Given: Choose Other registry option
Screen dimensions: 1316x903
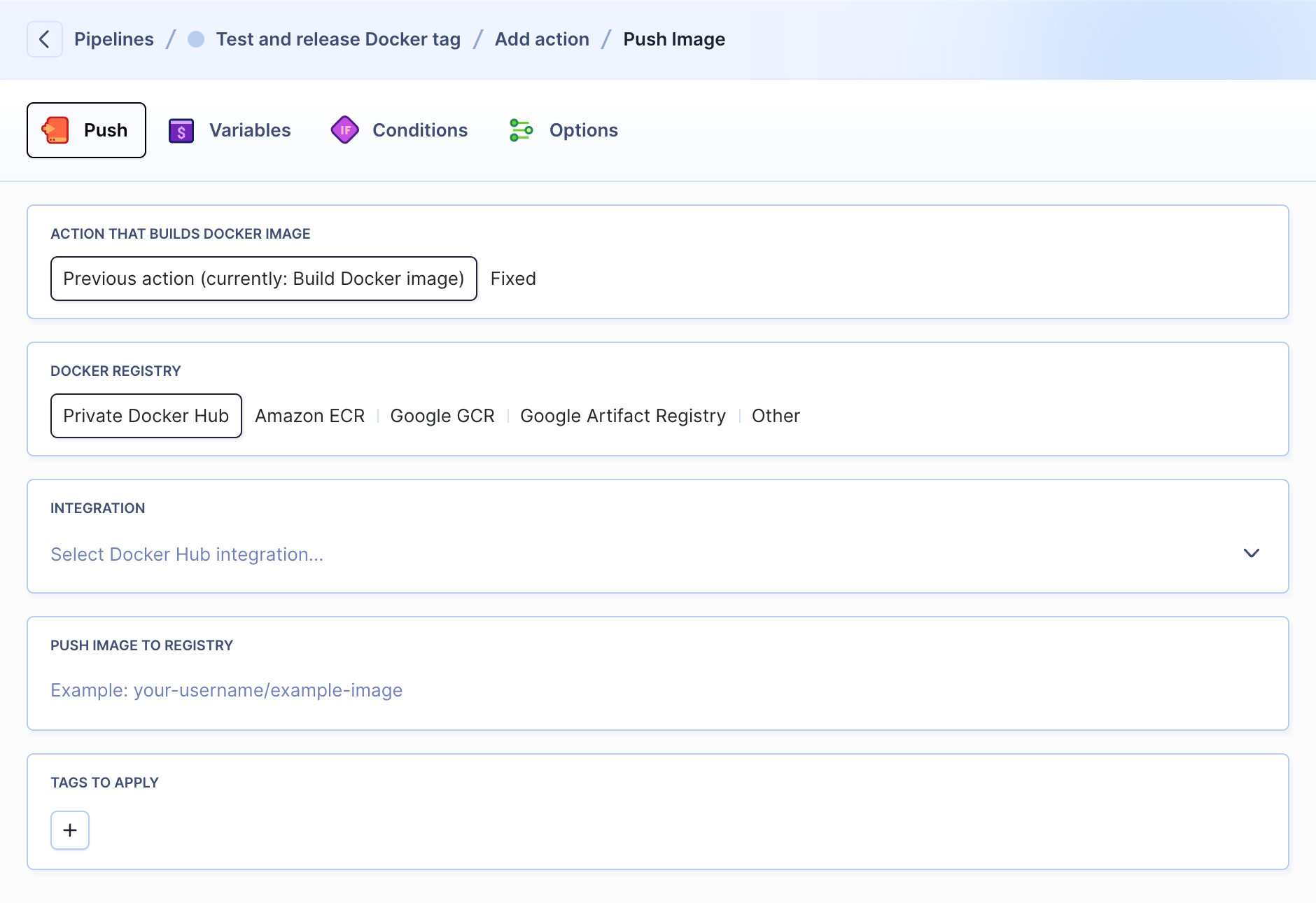Looking at the screenshot, I should tap(776, 416).
